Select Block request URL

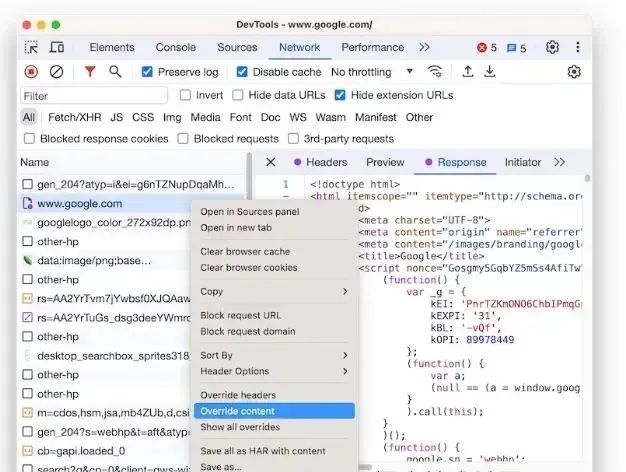pyautogui.click(x=274, y=315)
